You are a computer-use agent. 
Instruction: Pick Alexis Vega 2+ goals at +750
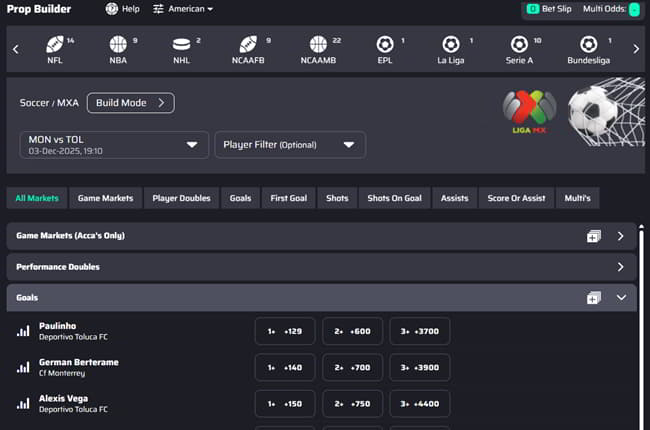[352, 403]
